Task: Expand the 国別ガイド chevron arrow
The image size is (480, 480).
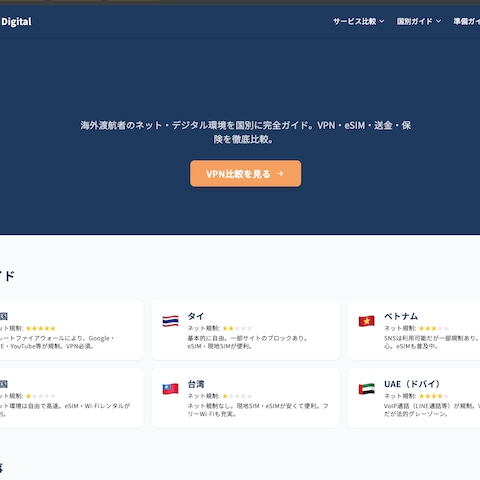Action: (x=438, y=21)
